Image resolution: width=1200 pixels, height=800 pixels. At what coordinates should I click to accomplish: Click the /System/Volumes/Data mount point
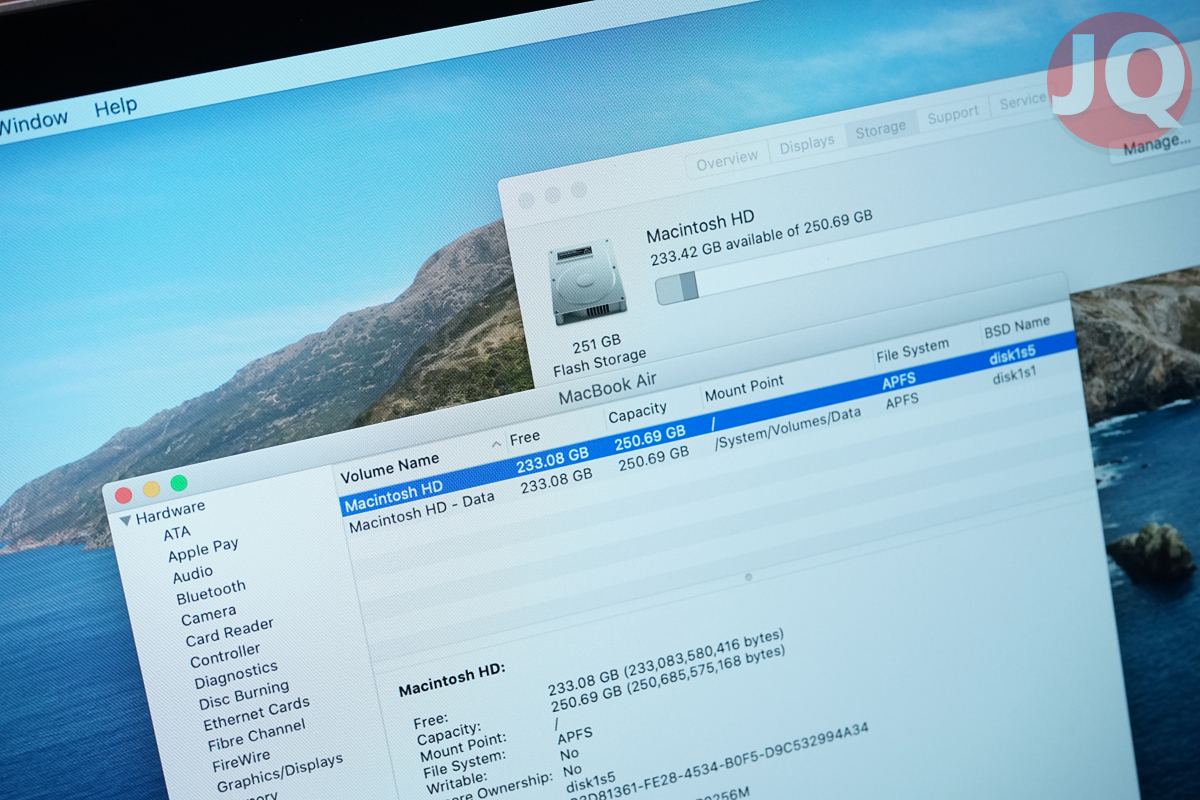point(788,431)
